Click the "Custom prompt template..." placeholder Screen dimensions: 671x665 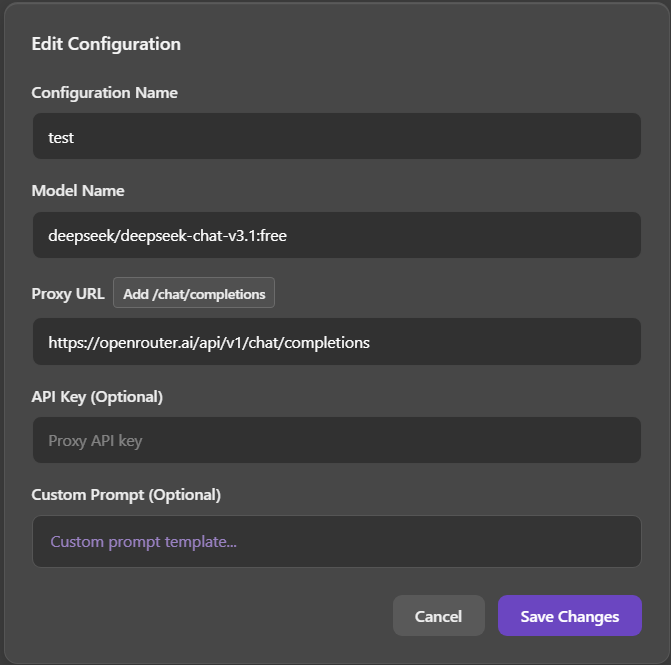[144, 542]
